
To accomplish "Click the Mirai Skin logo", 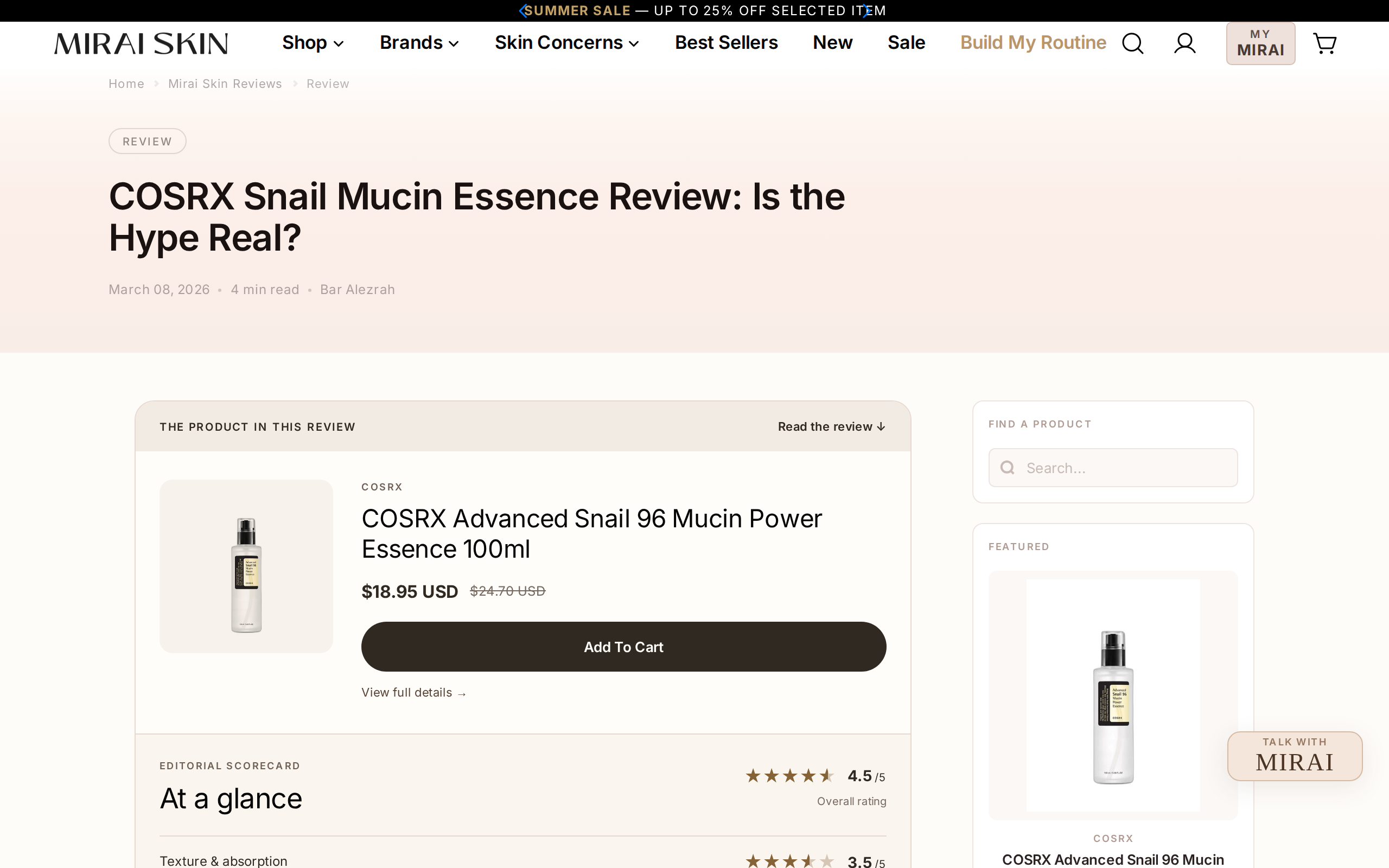I will pos(141,43).
